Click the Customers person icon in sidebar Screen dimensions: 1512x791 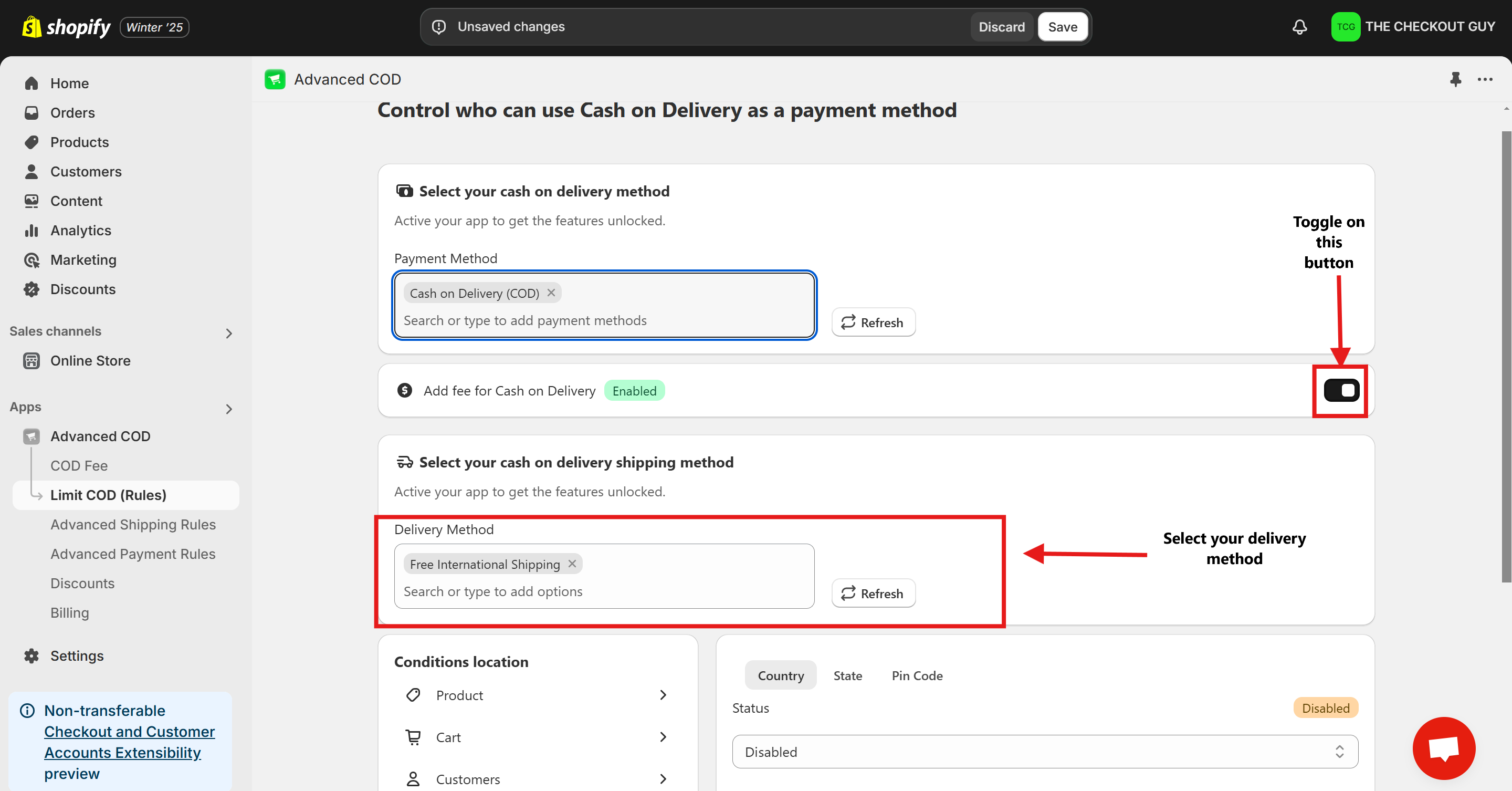31,171
